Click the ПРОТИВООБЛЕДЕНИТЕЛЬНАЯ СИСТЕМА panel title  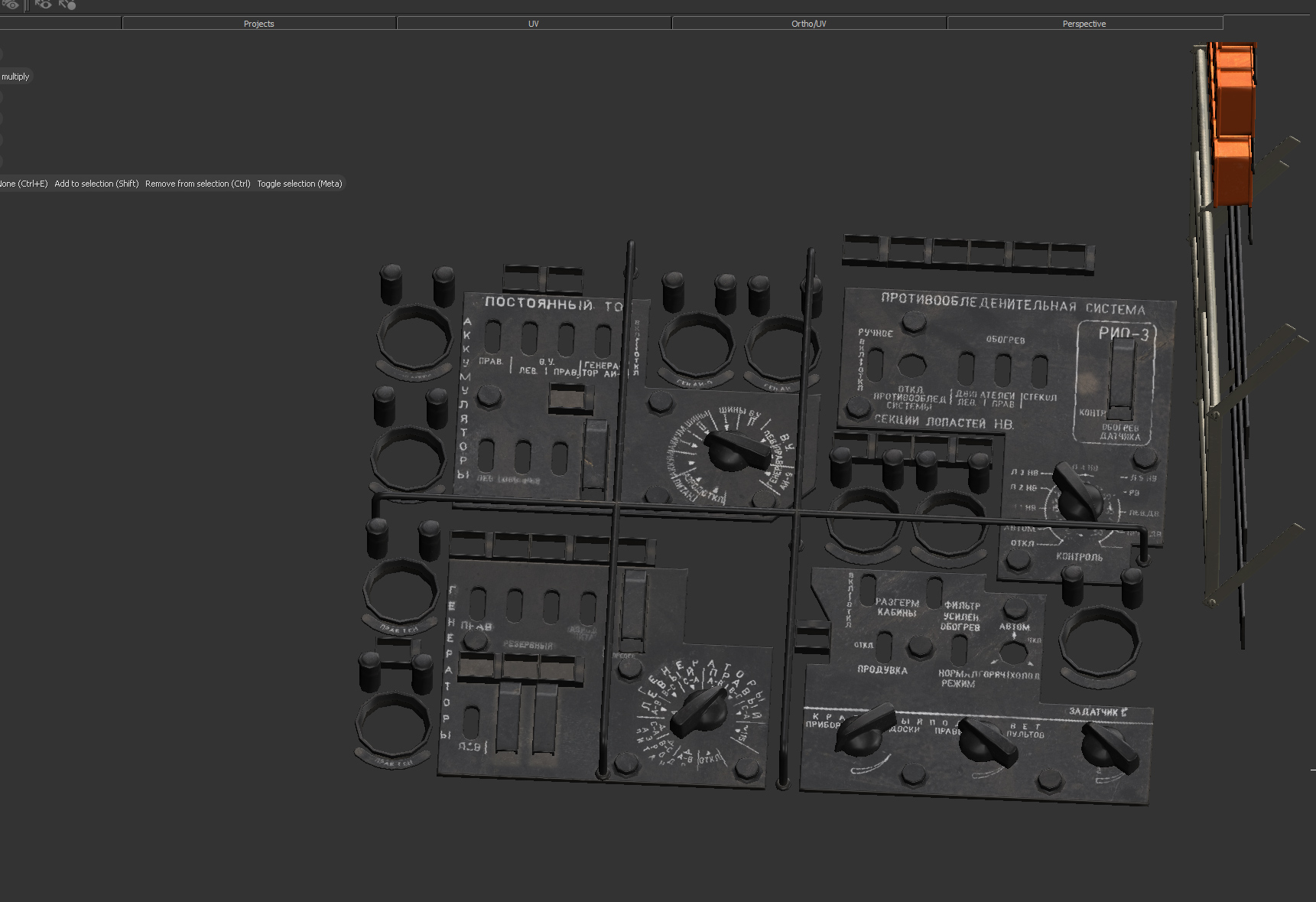pyautogui.click(x=1012, y=304)
